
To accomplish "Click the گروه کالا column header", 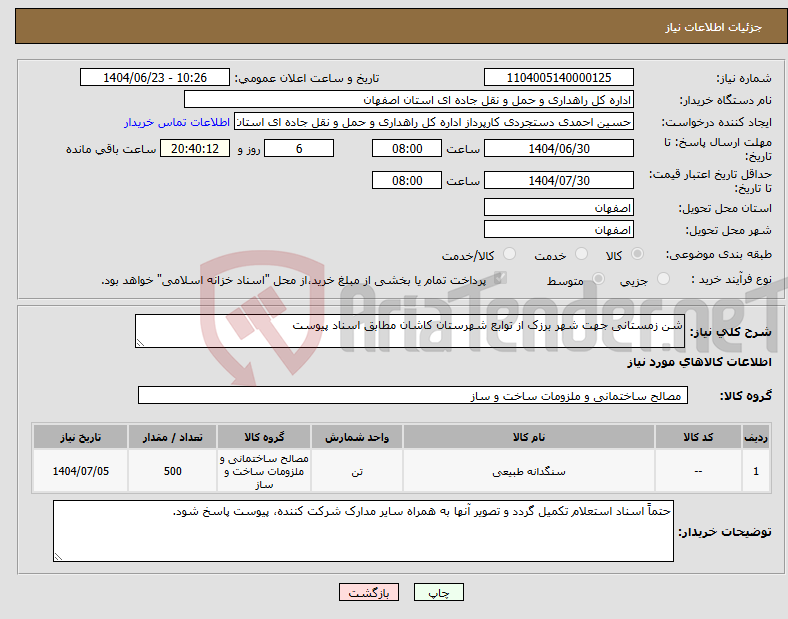I will 264,437.
